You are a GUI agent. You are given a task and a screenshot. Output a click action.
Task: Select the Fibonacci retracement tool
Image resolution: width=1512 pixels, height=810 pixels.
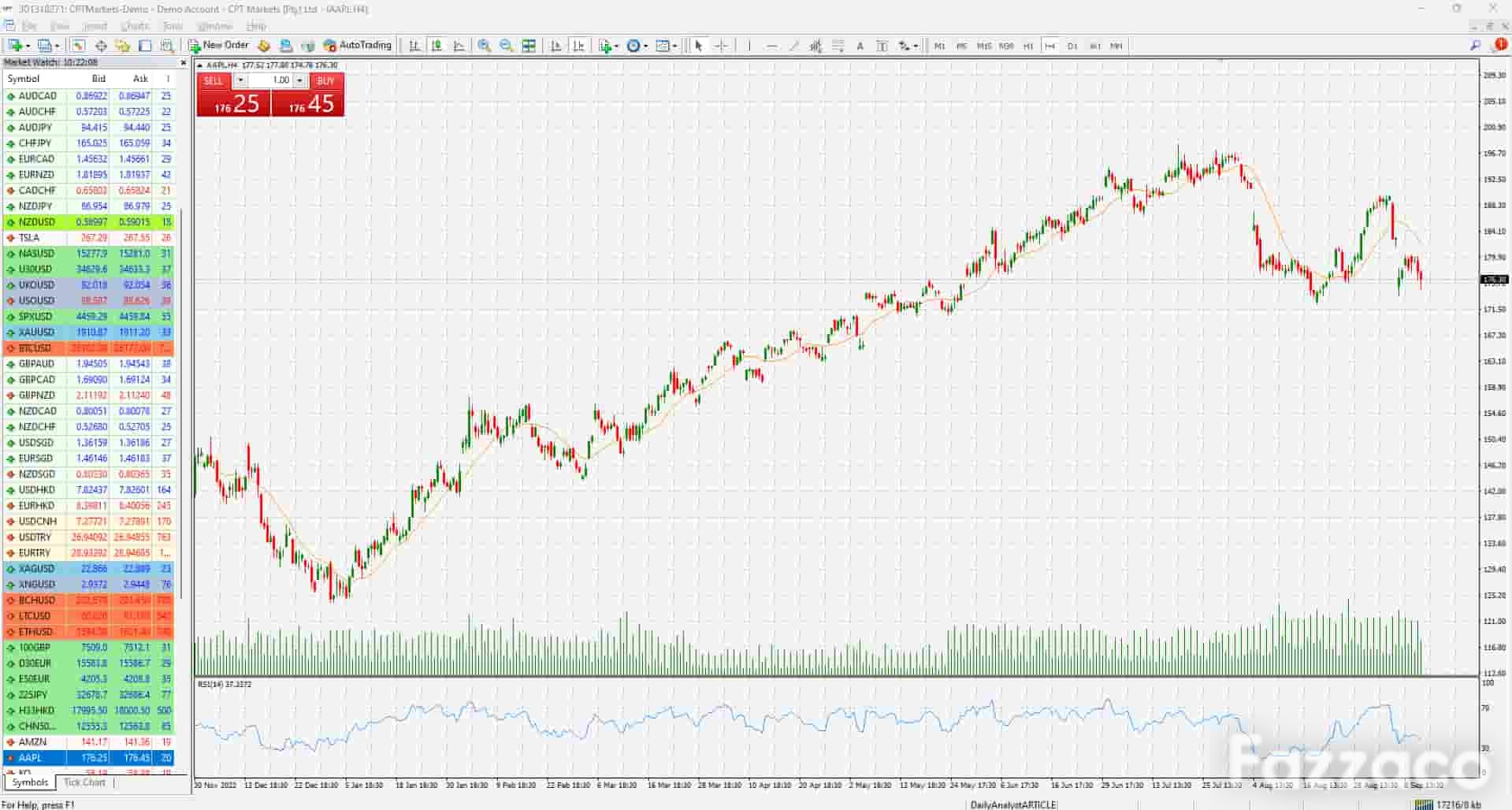(838, 46)
